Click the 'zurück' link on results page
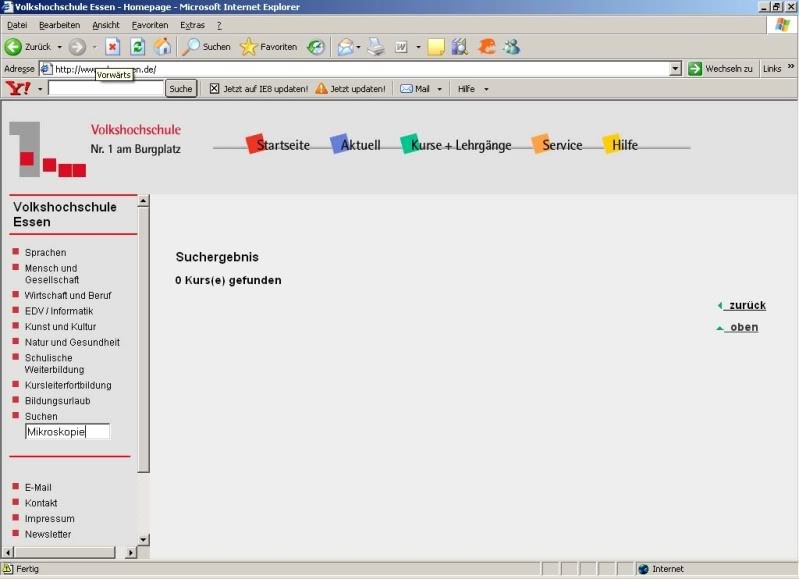 click(x=746, y=306)
